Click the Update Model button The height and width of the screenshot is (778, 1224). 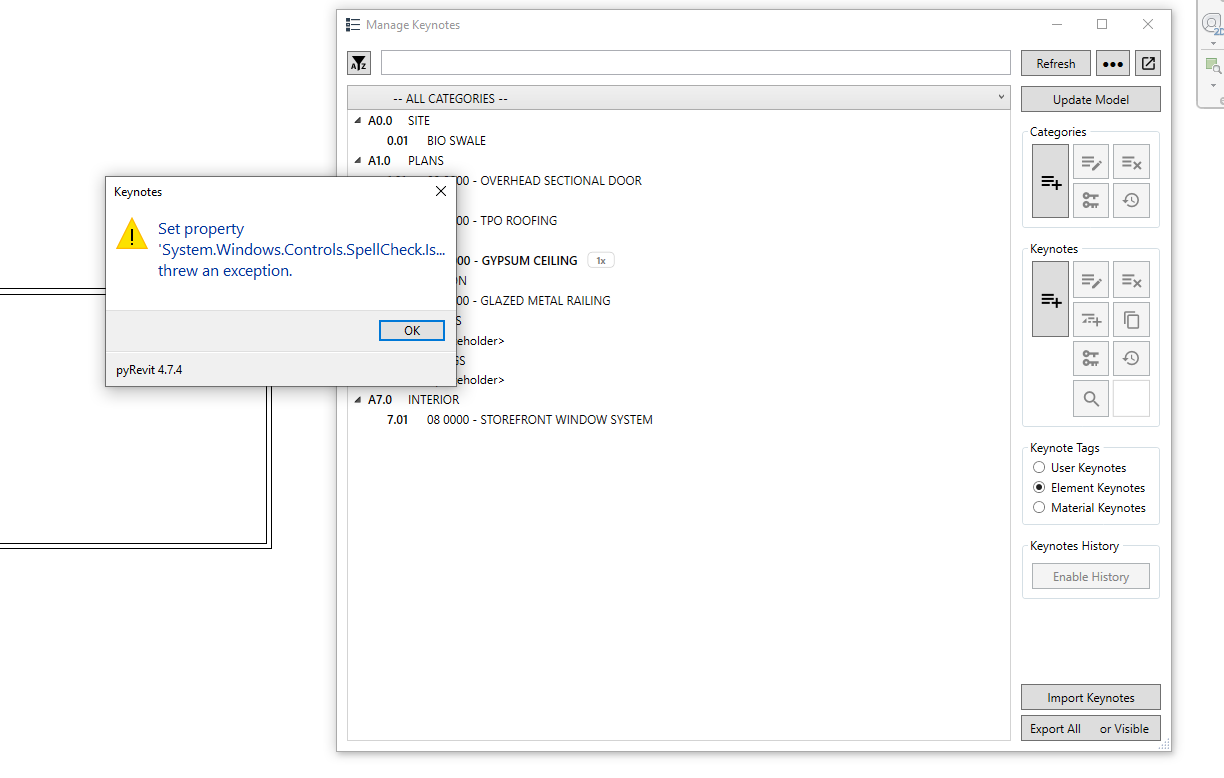pyautogui.click(x=1090, y=99)
